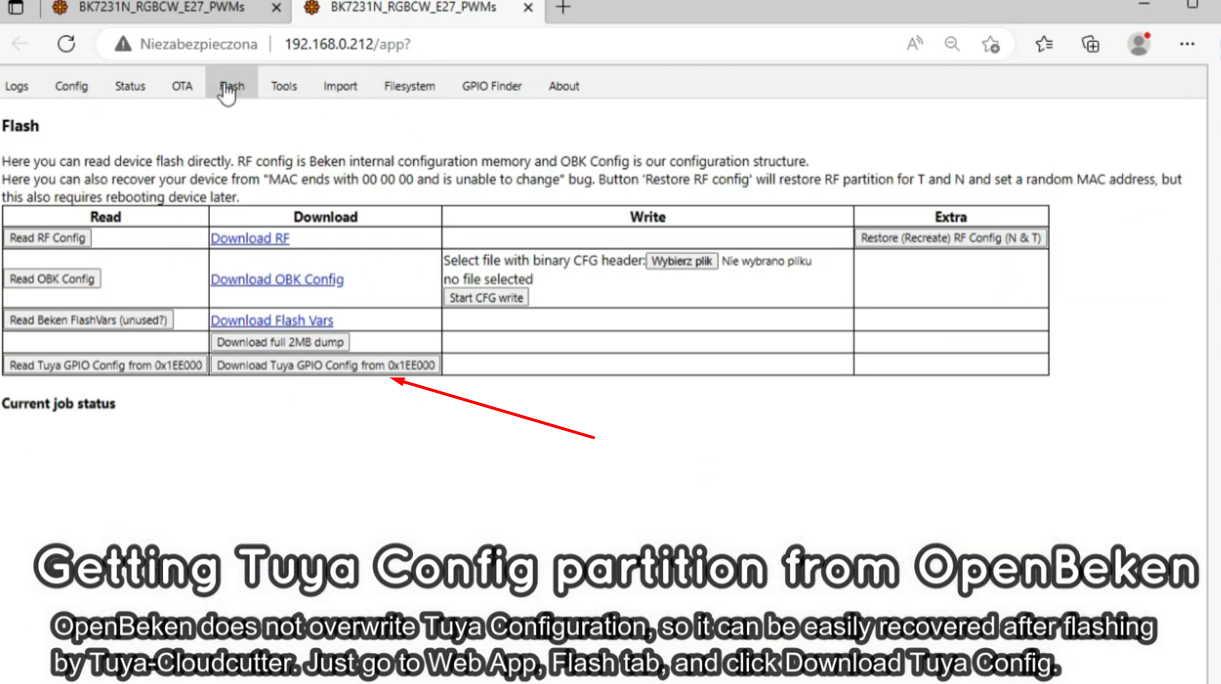
Task: Click the Wybierz plik file chooser button
Action: [682, 261]
